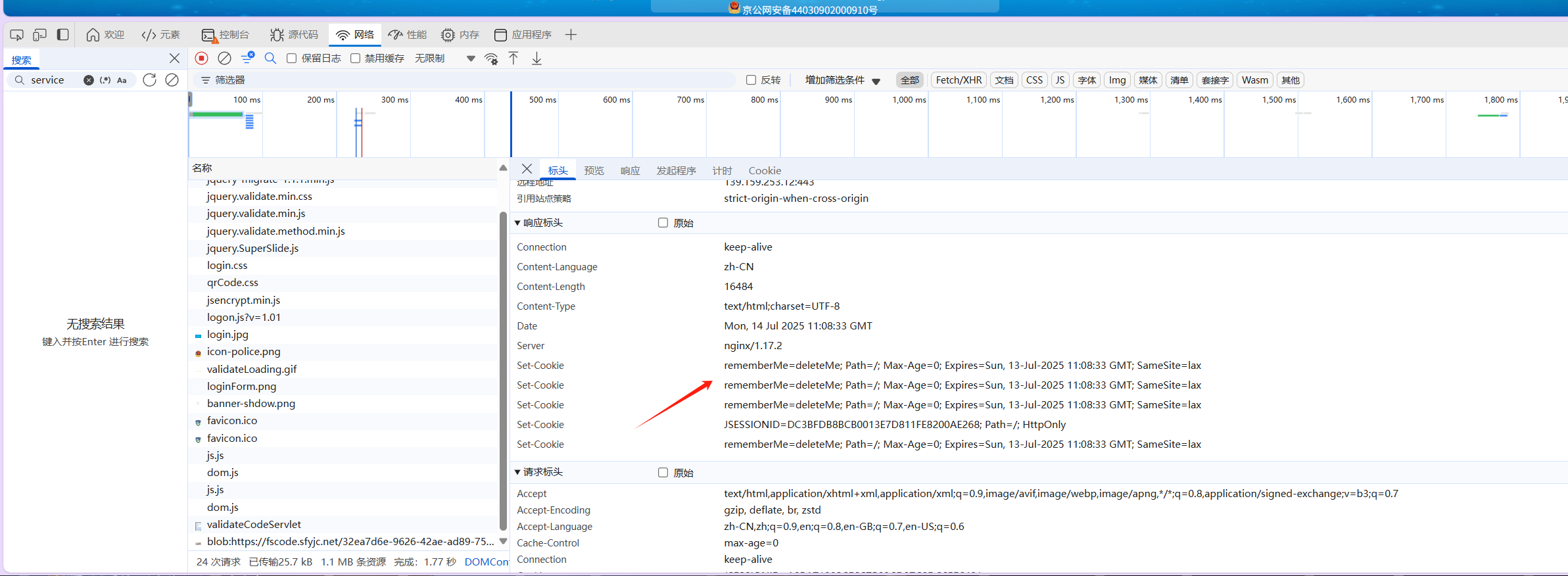Toggle the network filter bar icon
This screenshot has height=576, width=1568.
pos(247,59)
